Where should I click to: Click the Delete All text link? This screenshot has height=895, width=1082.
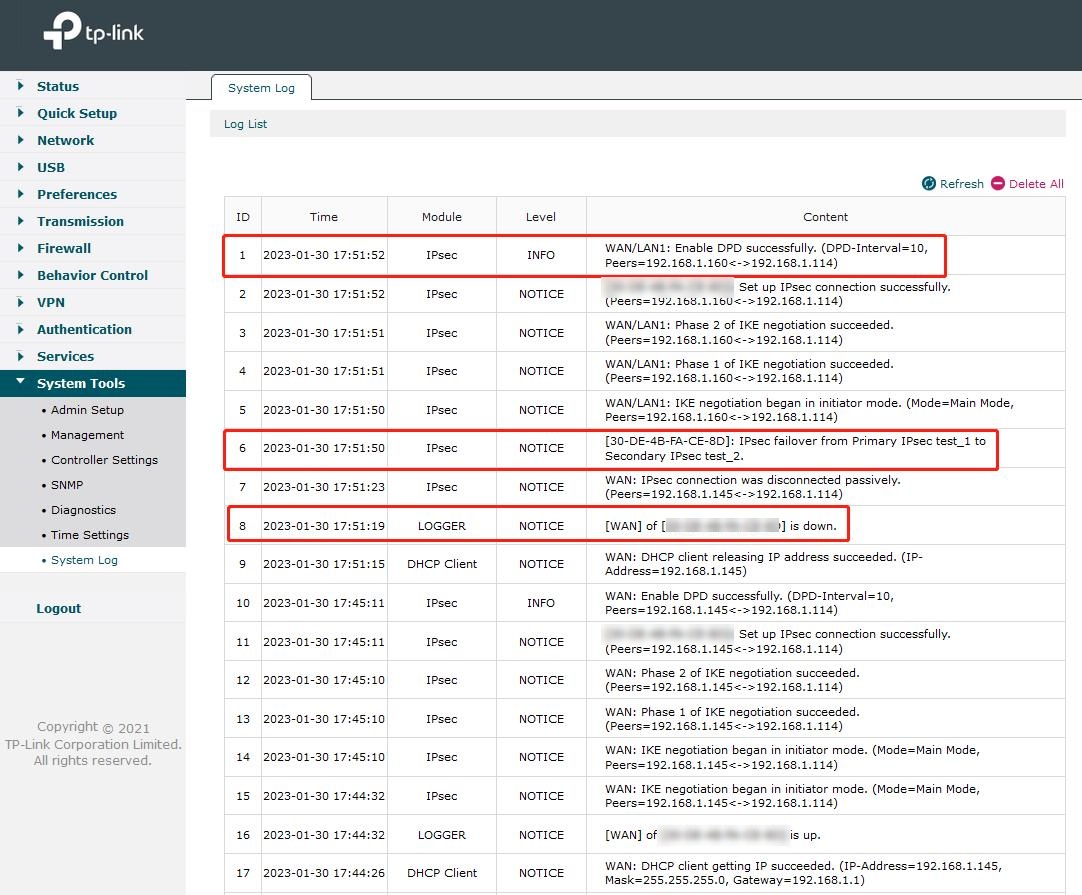[1036, 184]
